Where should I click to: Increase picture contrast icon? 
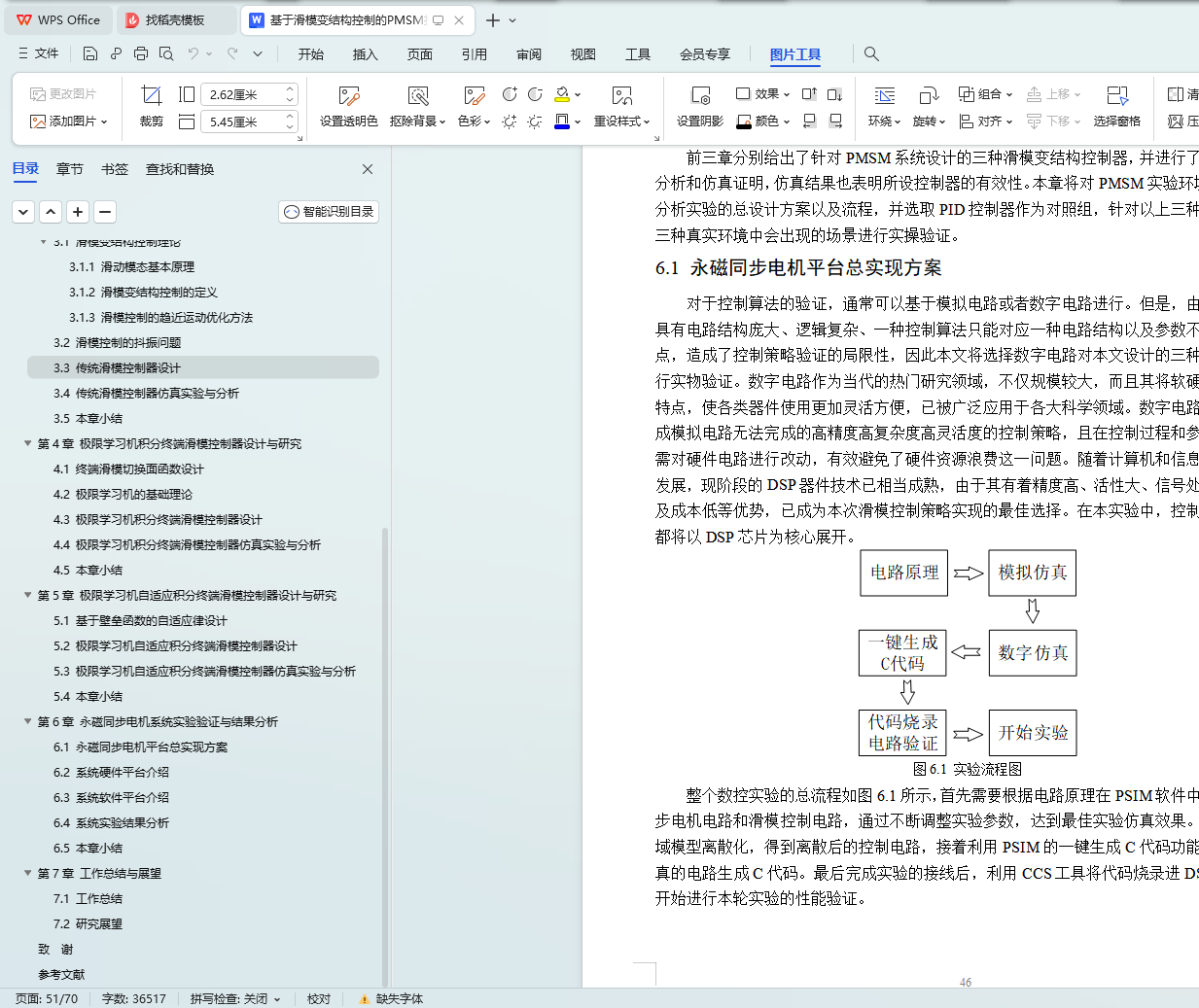510,94
